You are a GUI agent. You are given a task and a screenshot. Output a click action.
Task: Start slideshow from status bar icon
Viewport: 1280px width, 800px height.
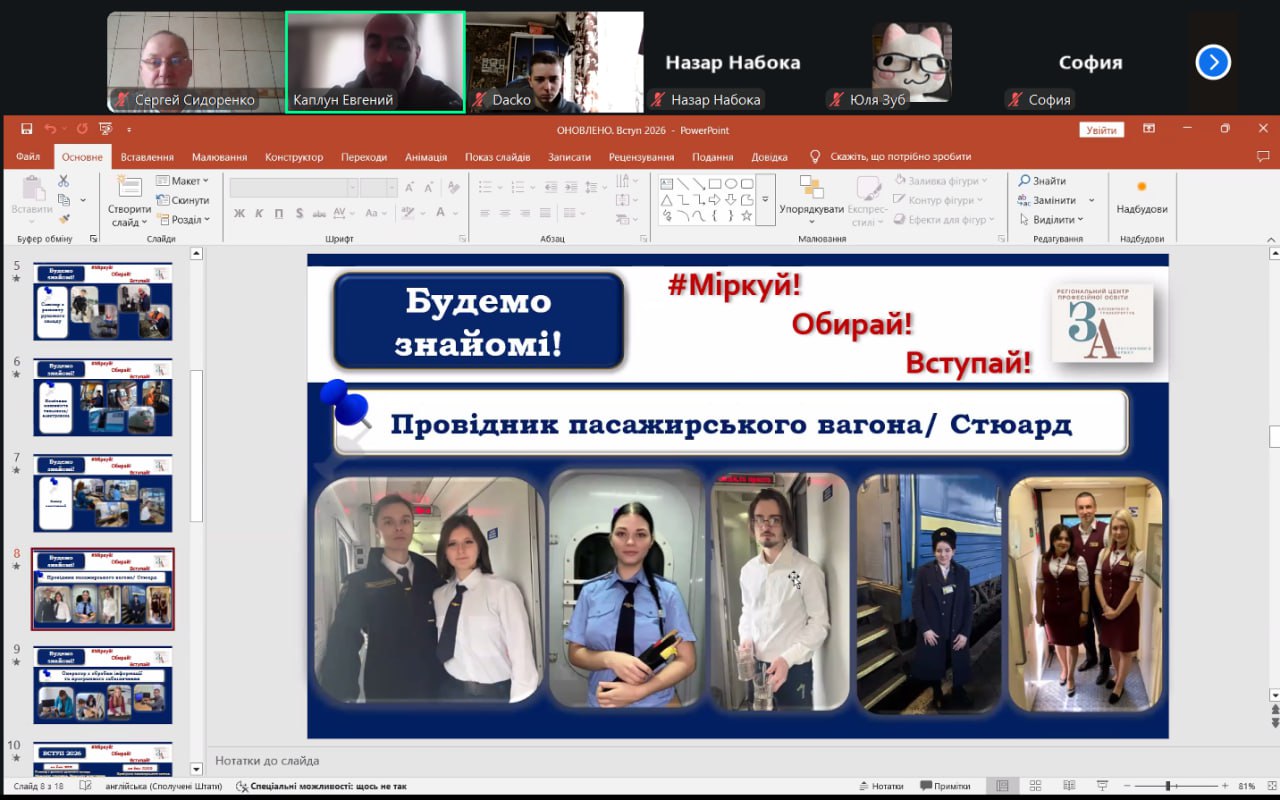pos(1101,786)
